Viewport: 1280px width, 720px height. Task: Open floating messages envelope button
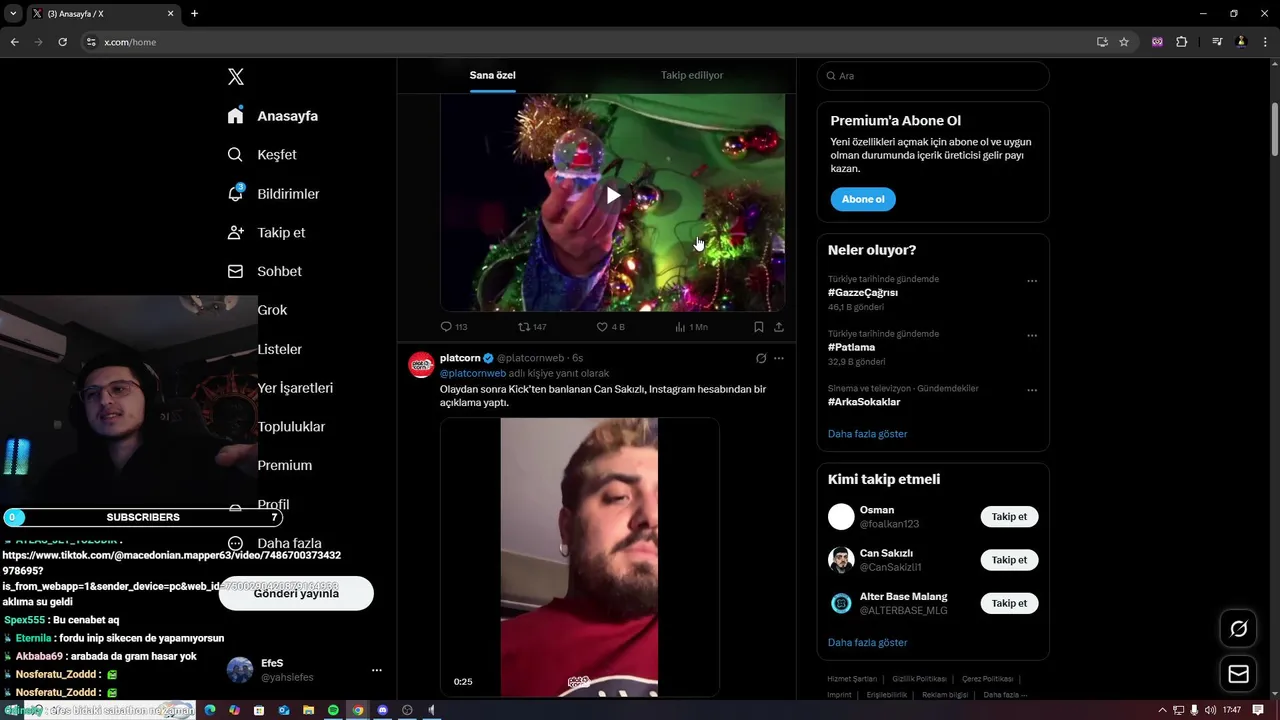coord(1238,674)
